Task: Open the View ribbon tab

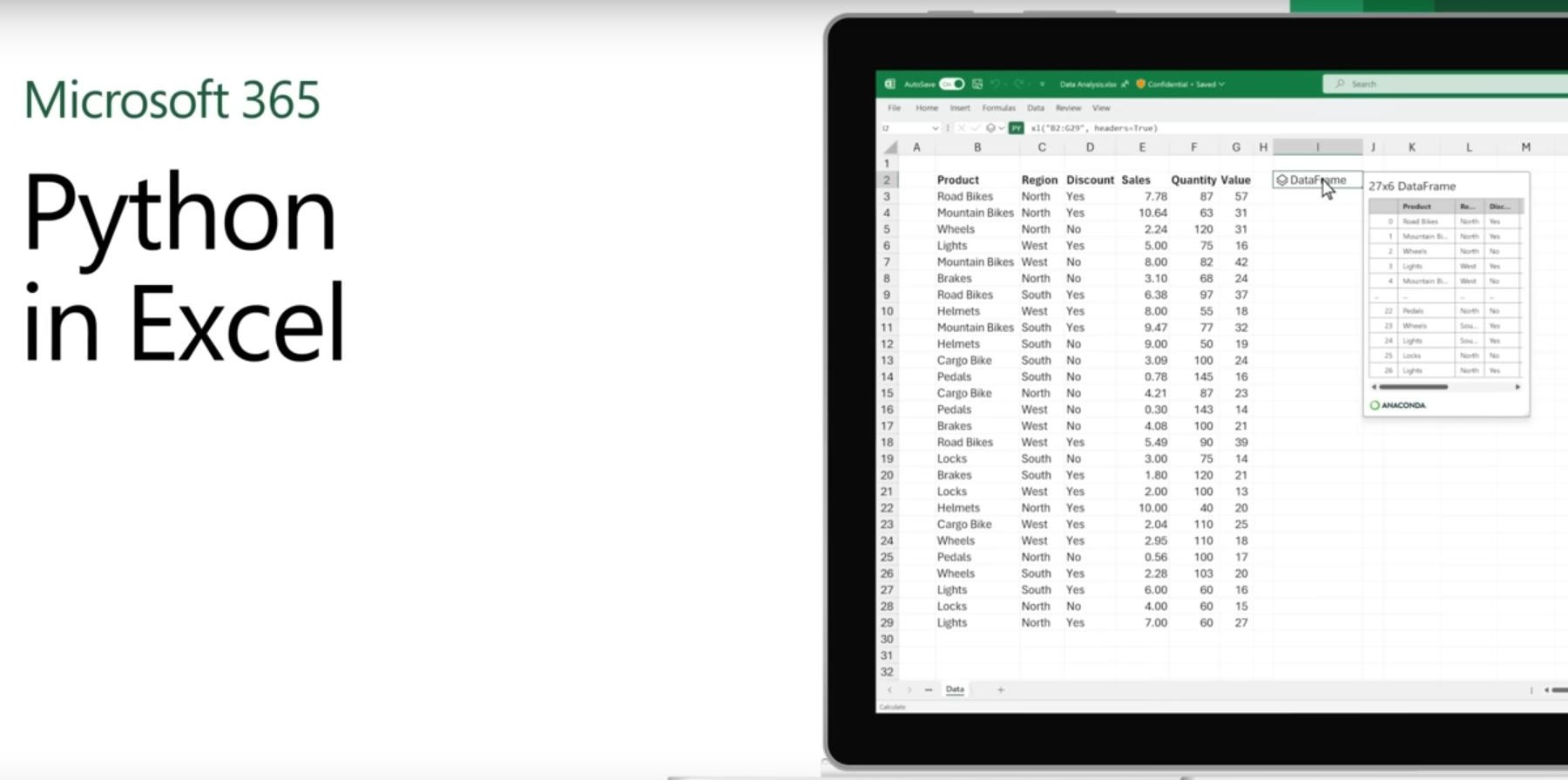Action: coord(1101,108)
